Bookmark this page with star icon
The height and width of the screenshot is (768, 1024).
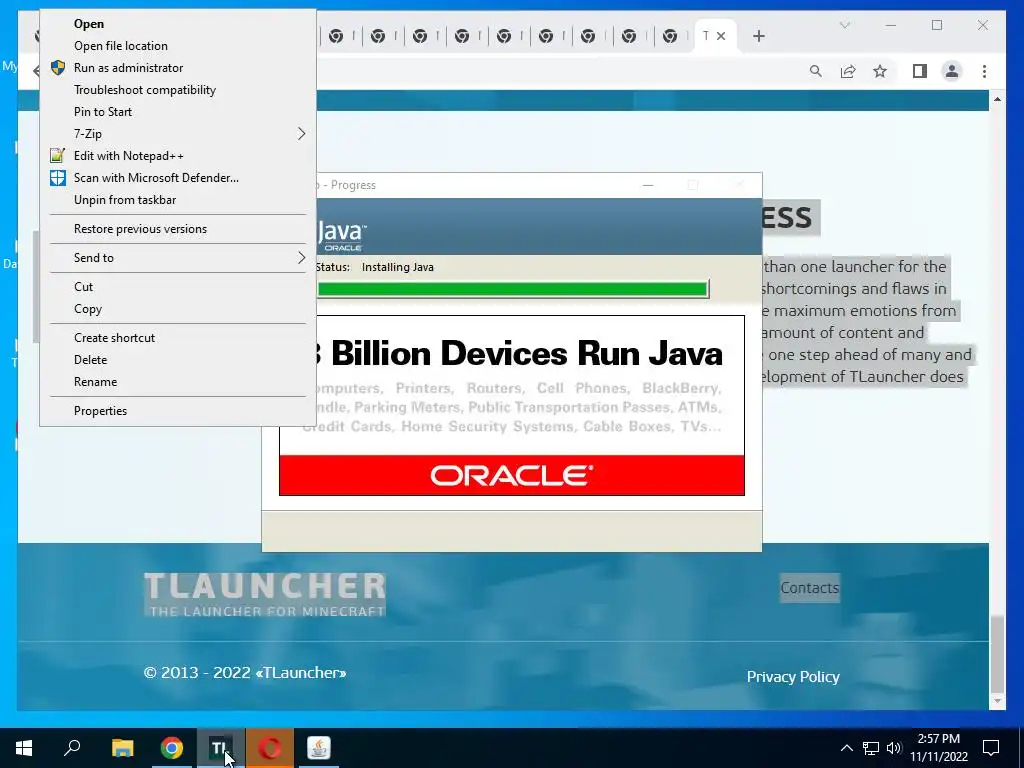[880, 71]
